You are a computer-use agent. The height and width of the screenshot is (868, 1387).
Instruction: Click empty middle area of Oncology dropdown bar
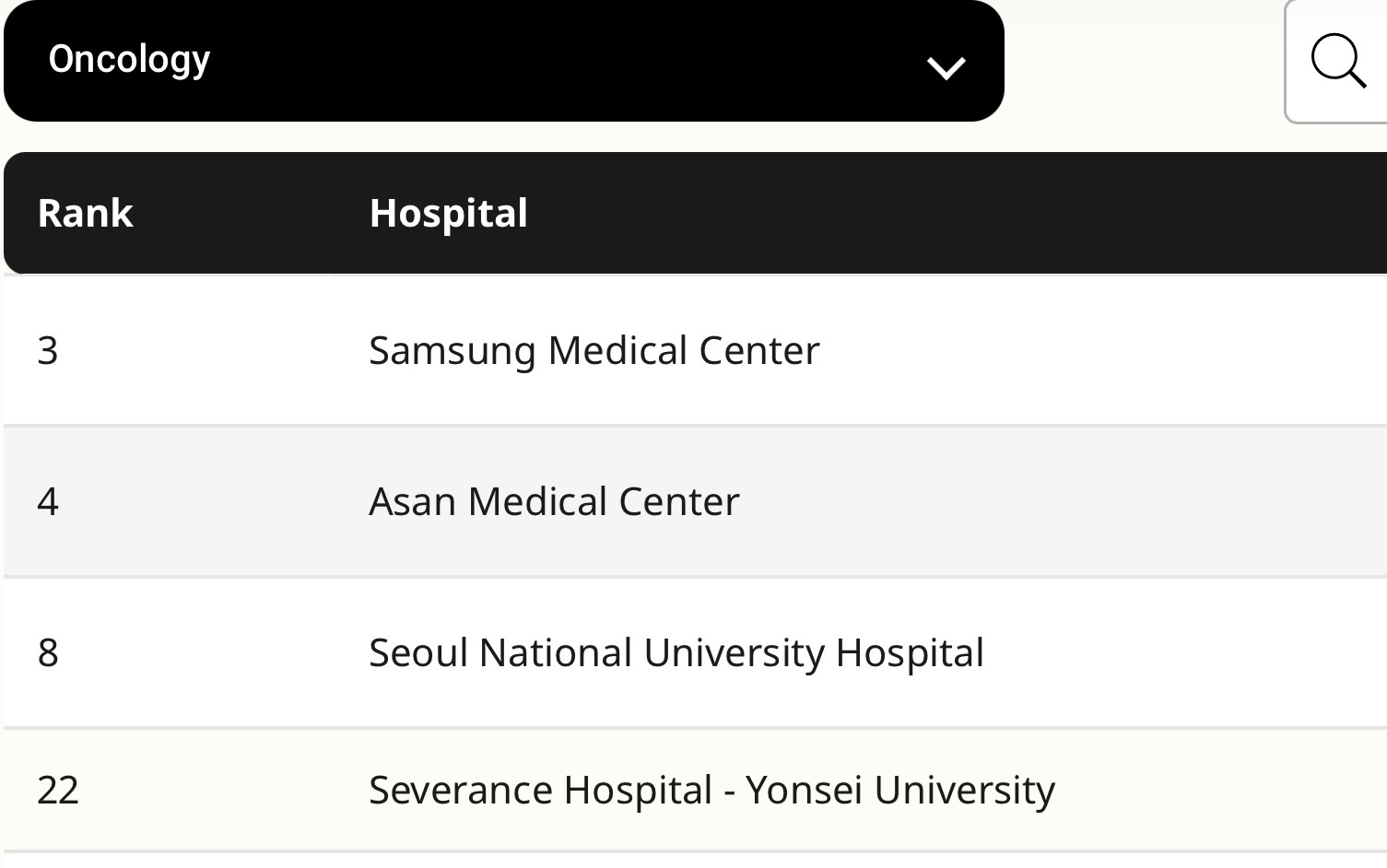coord(553,61)
